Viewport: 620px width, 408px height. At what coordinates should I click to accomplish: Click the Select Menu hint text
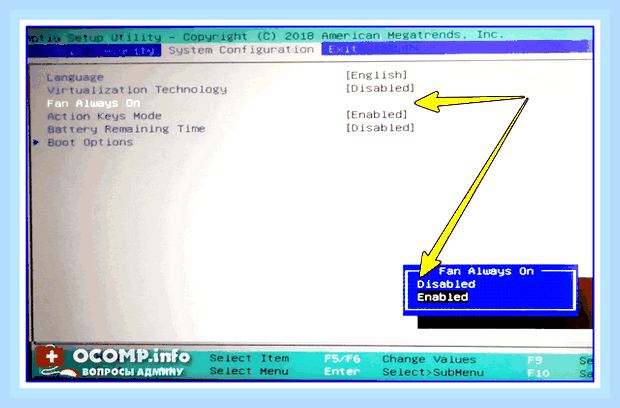coord(249,371)
